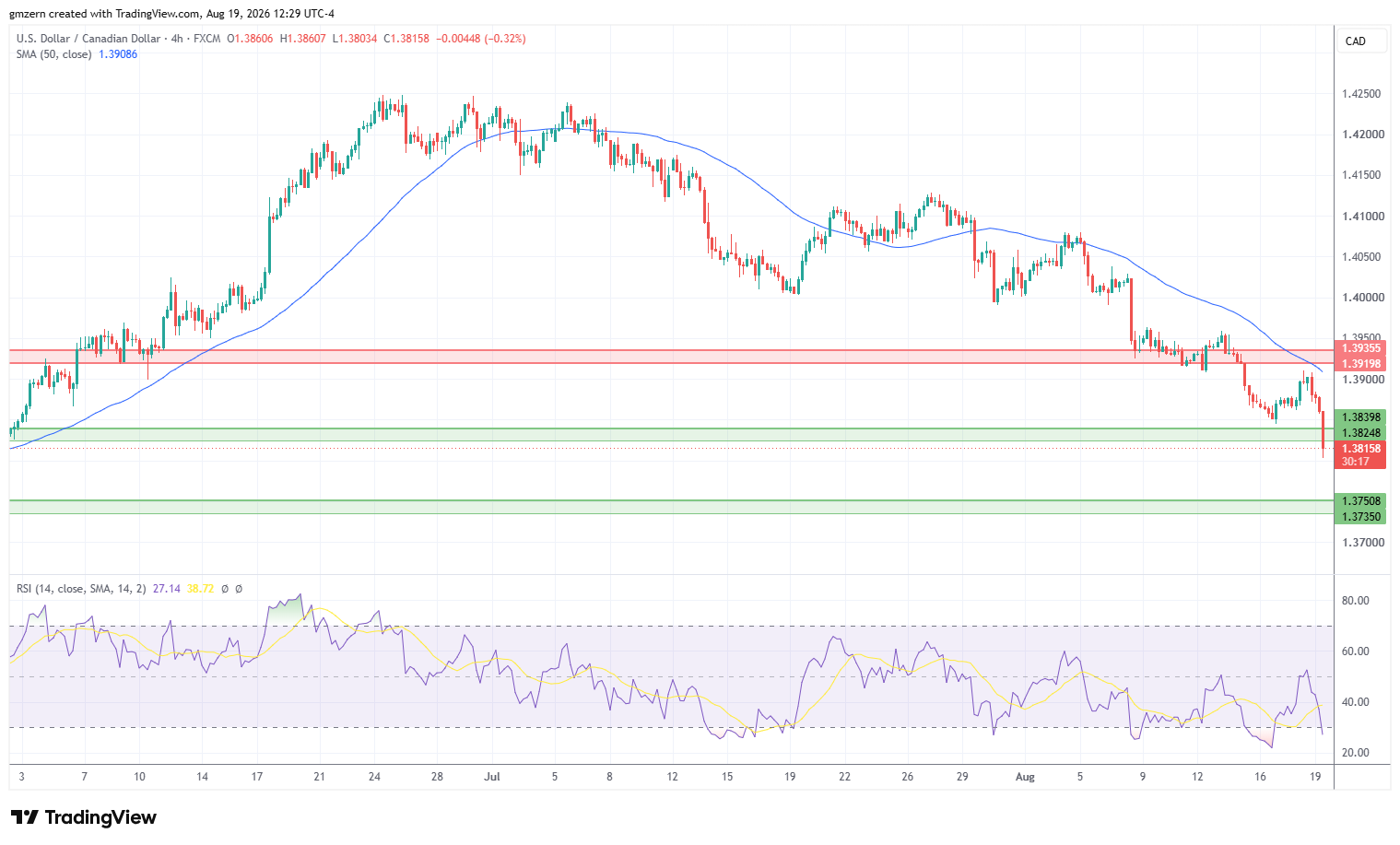
Task: Click the low price L1.38034
Action: click(x=355, y=39)
